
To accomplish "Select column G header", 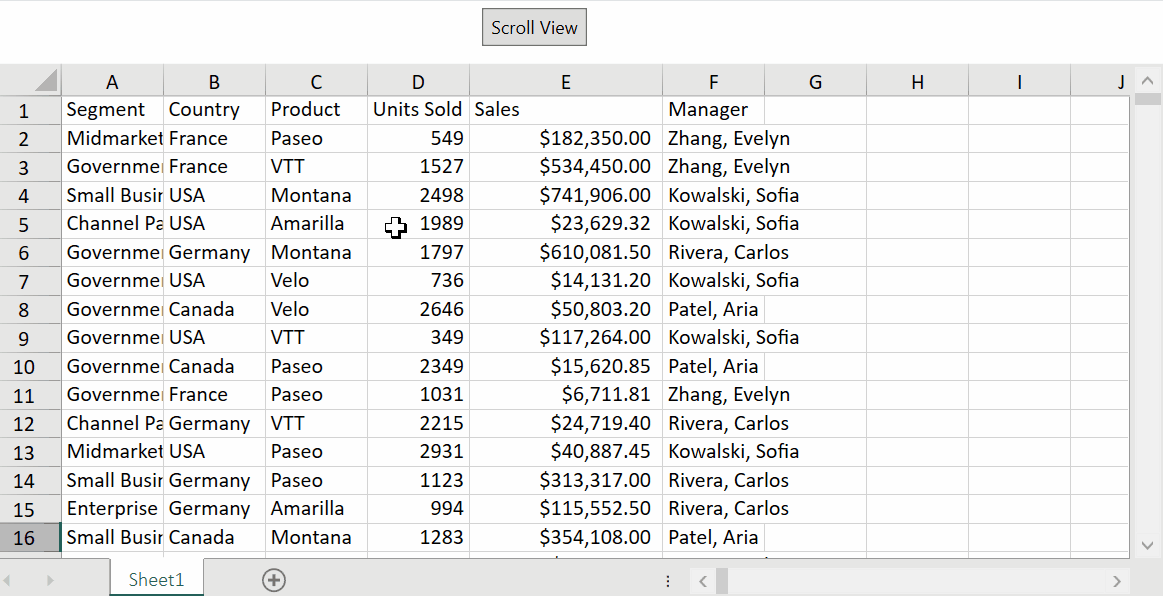I will pyautogui.click(x=815, y=82).
